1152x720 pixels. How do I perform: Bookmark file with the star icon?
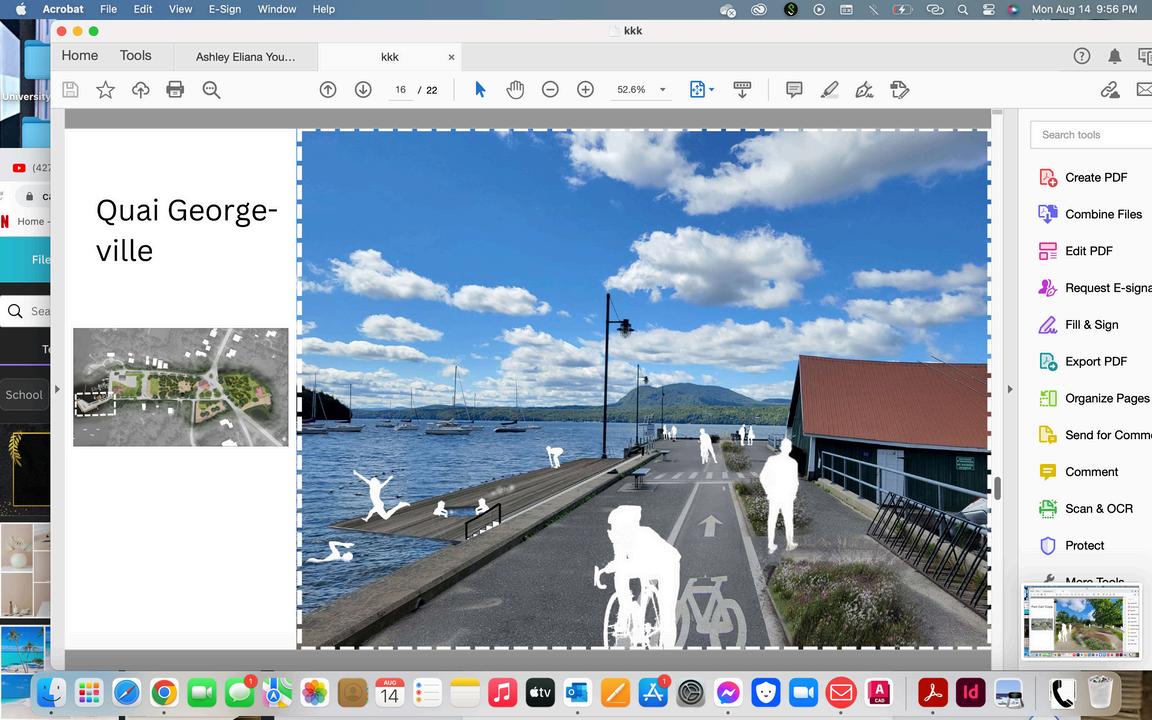point(105,90)
